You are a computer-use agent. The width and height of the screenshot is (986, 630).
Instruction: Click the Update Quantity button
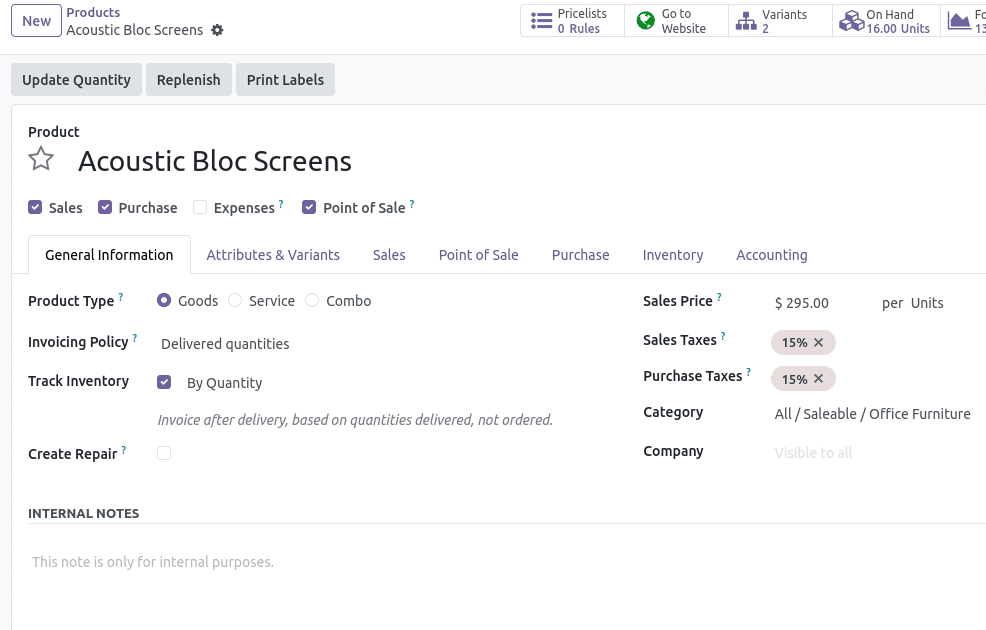[x=77, y=80]
